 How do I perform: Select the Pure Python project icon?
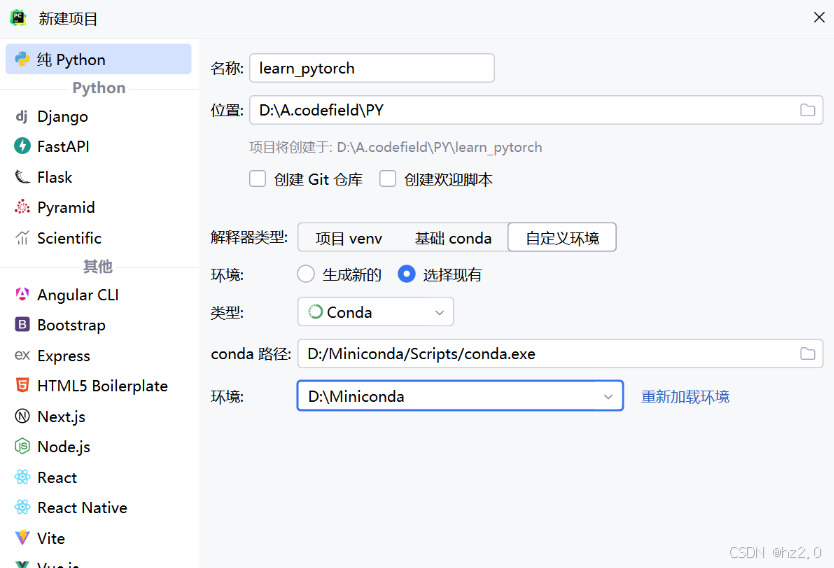[x=22, y=59]
